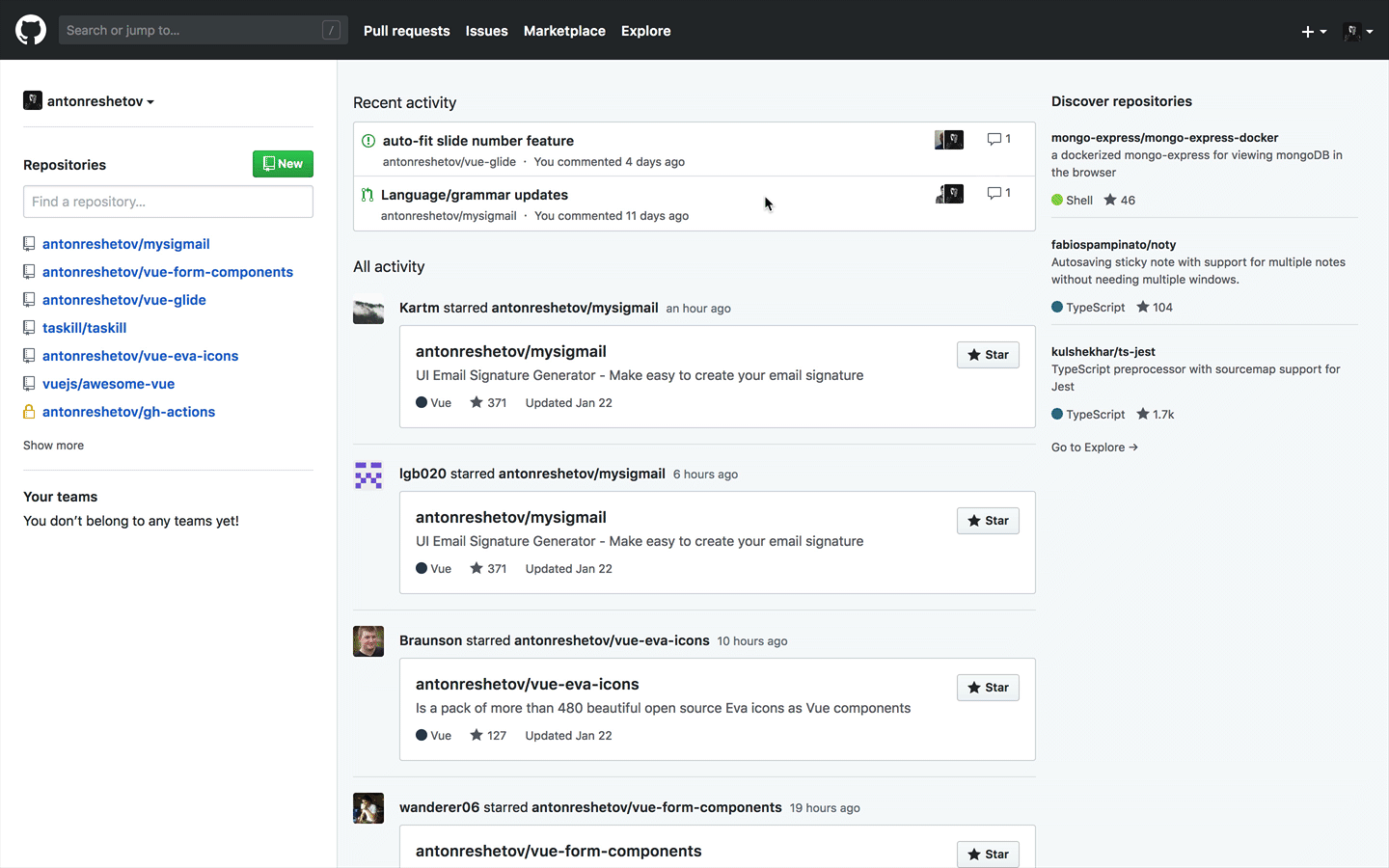Open Explore in top navigation
1389x868 pixels.
click(x=645, y=31)
